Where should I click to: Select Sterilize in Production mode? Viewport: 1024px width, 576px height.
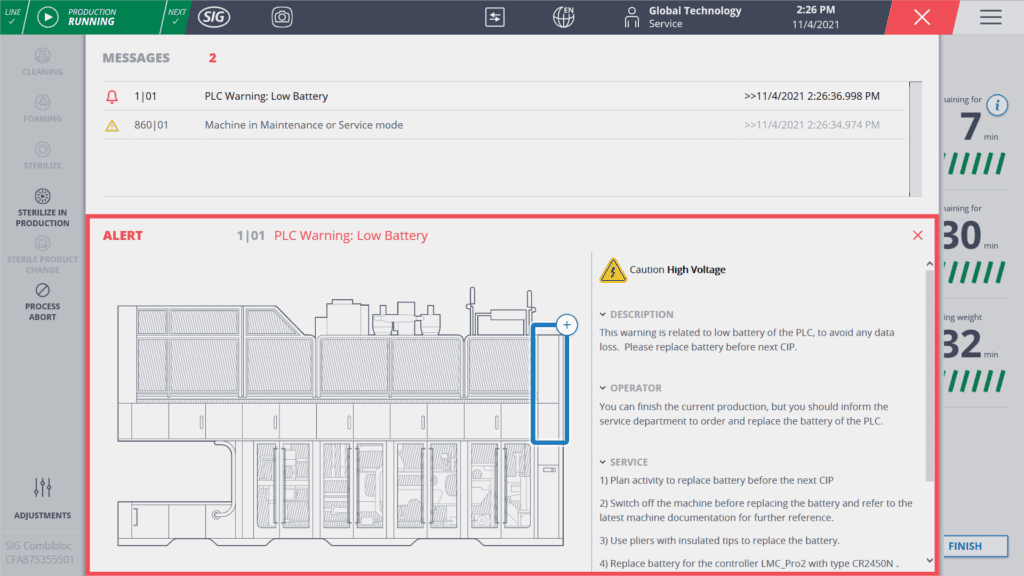coord(42,205)
